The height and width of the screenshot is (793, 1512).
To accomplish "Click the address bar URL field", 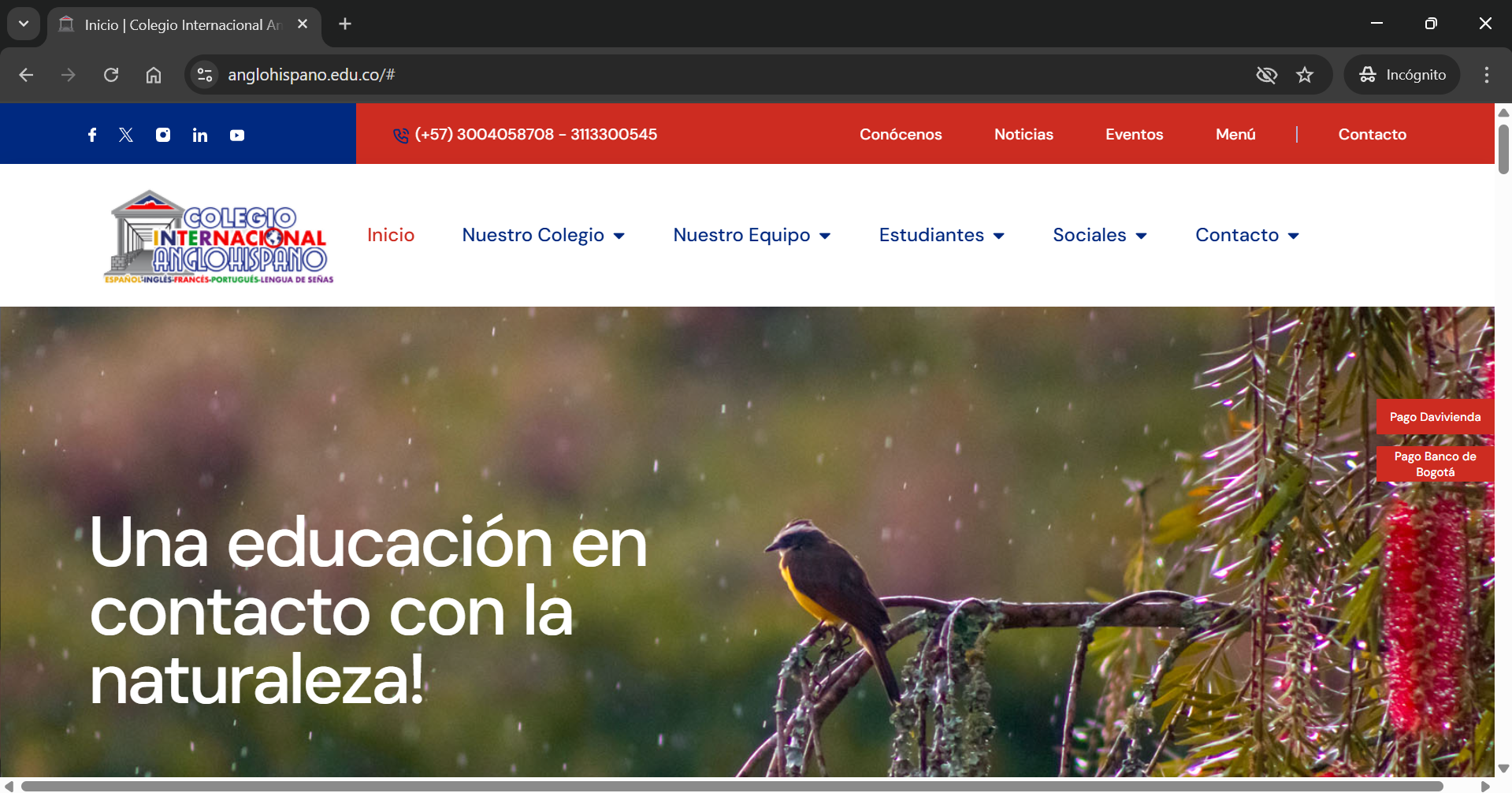I will [709, 75].
